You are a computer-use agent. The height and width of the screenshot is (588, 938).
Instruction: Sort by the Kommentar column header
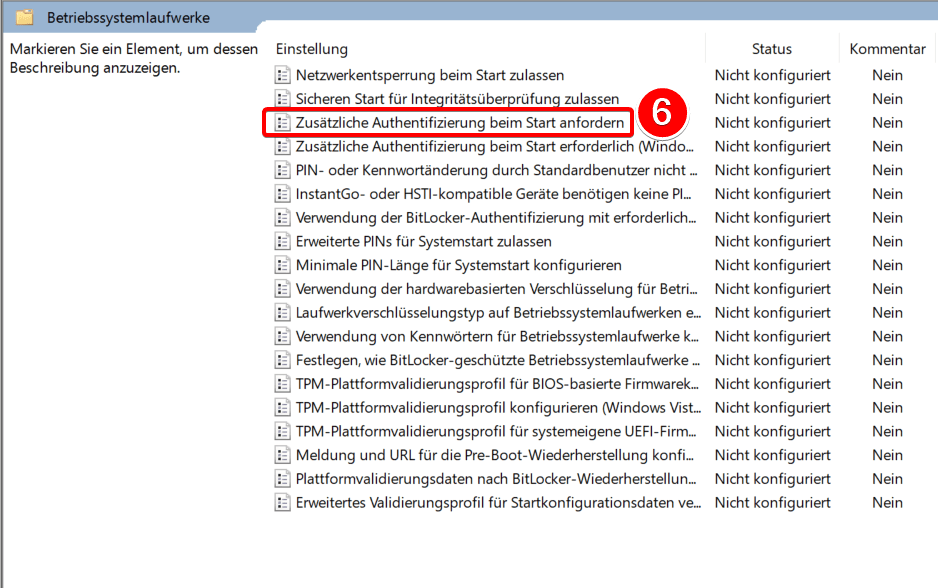click(887, 49)
